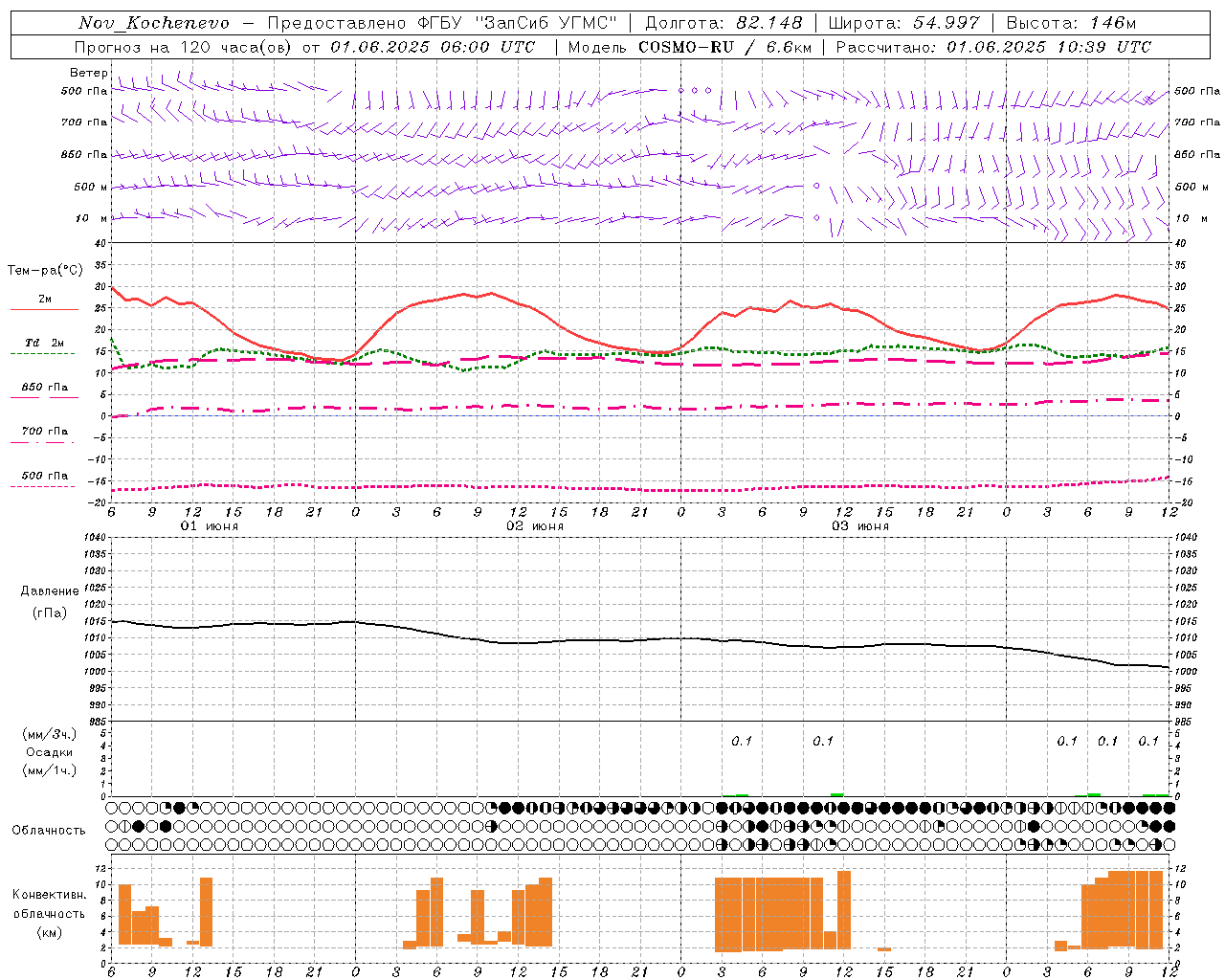The height and width of the screenshot is (980, 1225).
Task: Click the 'Облачность' cloud cover label
Action: pos(49,830)
